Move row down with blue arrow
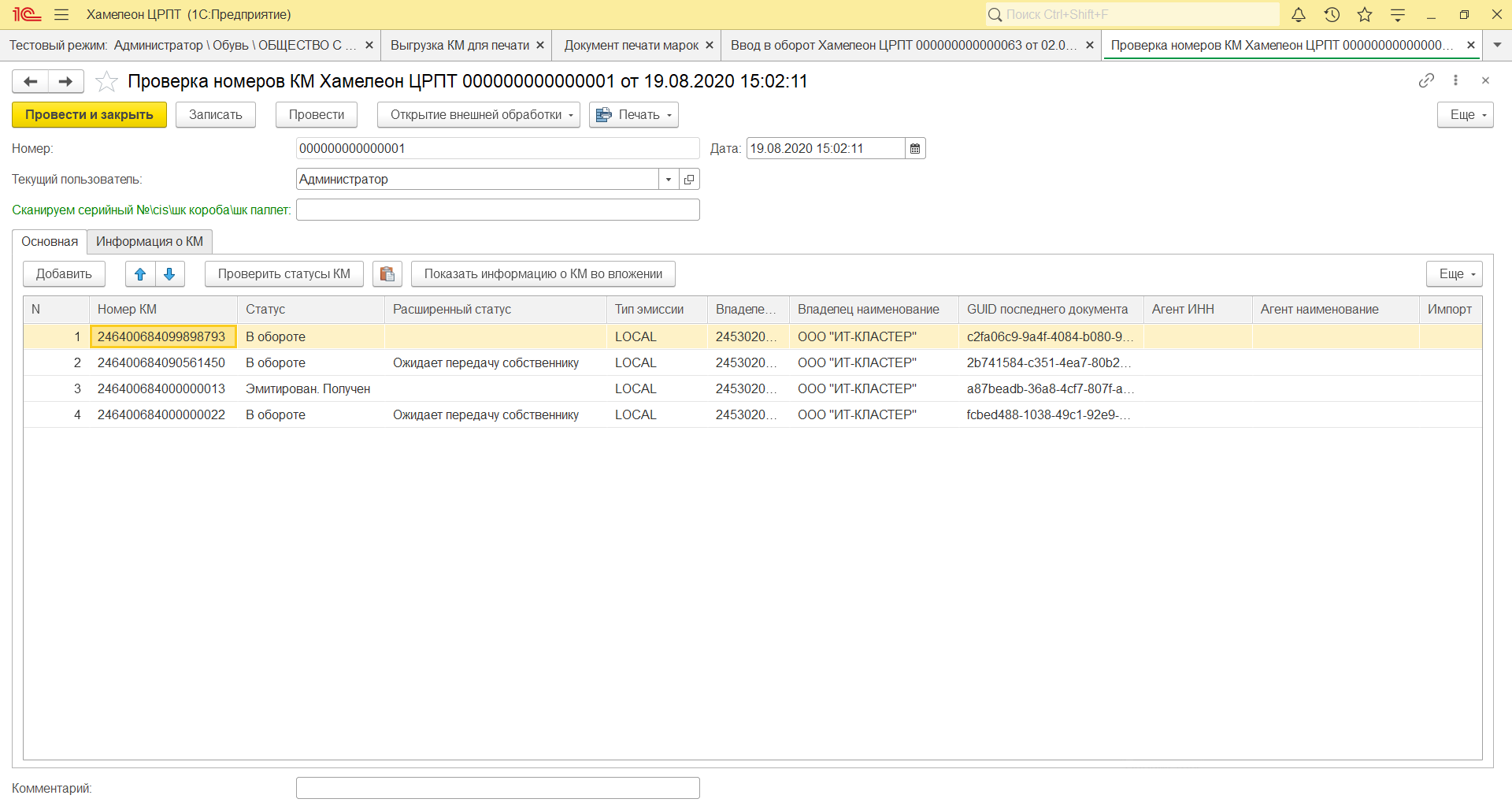The image size is (1512, 810). tap(169, 274)
